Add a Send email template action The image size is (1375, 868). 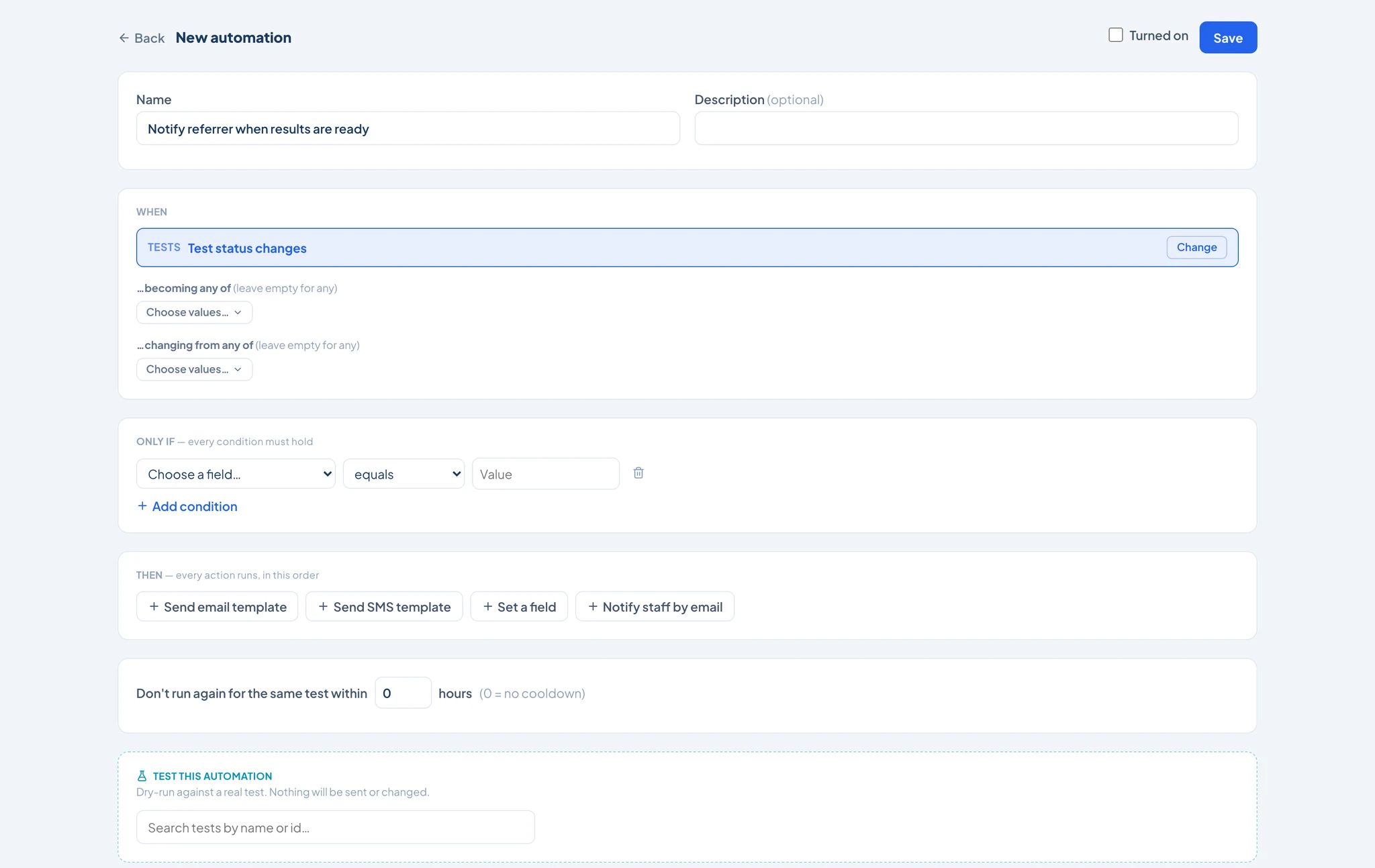(x=217, y=607)
